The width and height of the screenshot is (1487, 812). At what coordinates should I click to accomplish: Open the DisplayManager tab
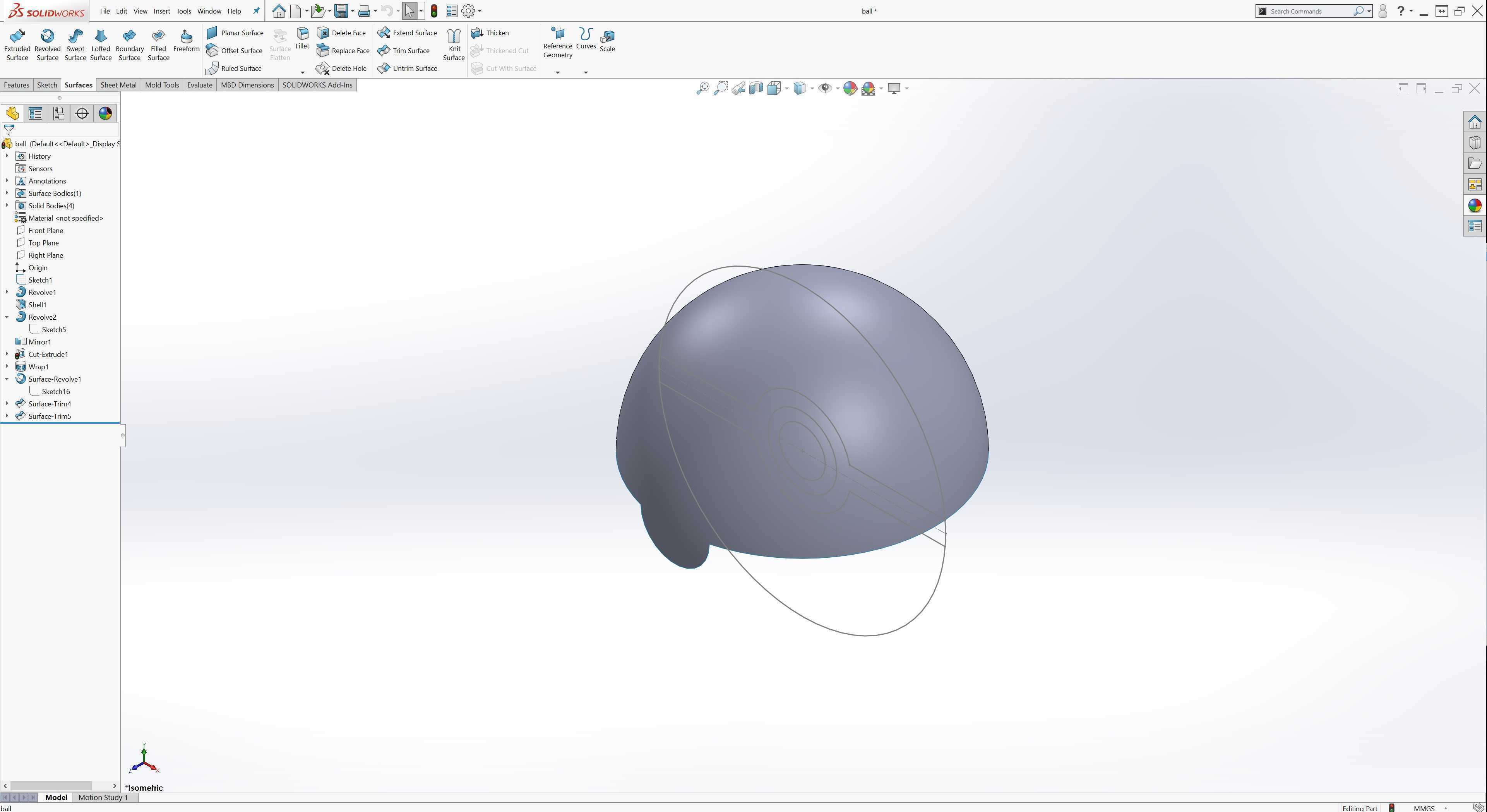[105, 113]
